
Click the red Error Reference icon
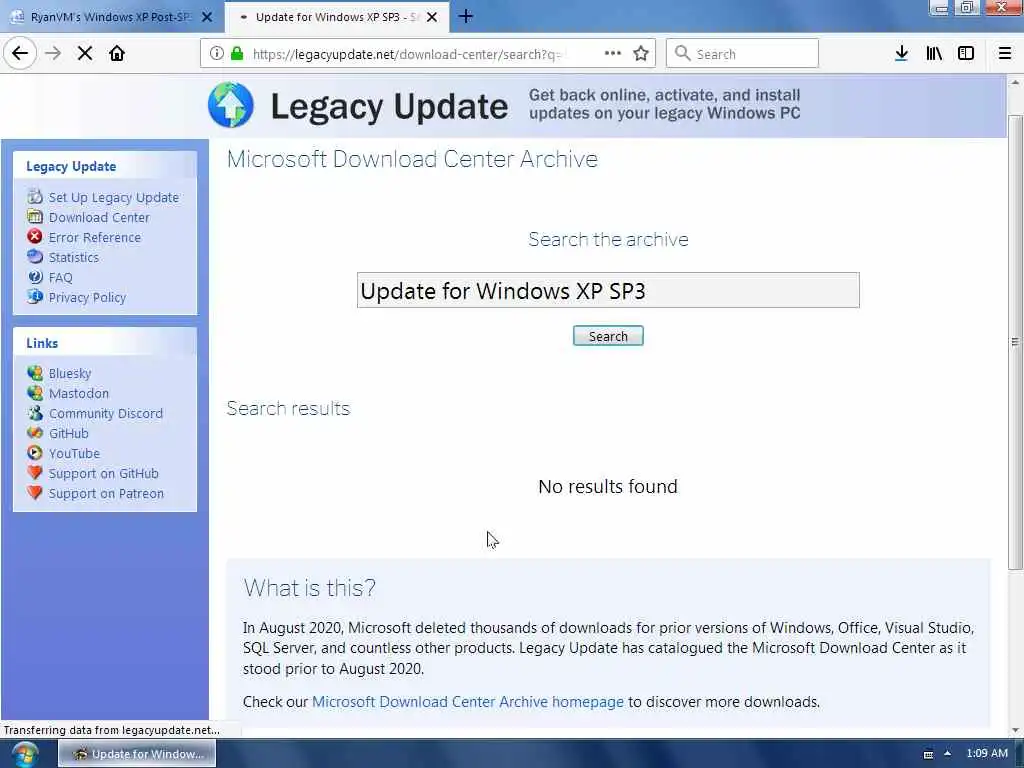coord(35,236)
